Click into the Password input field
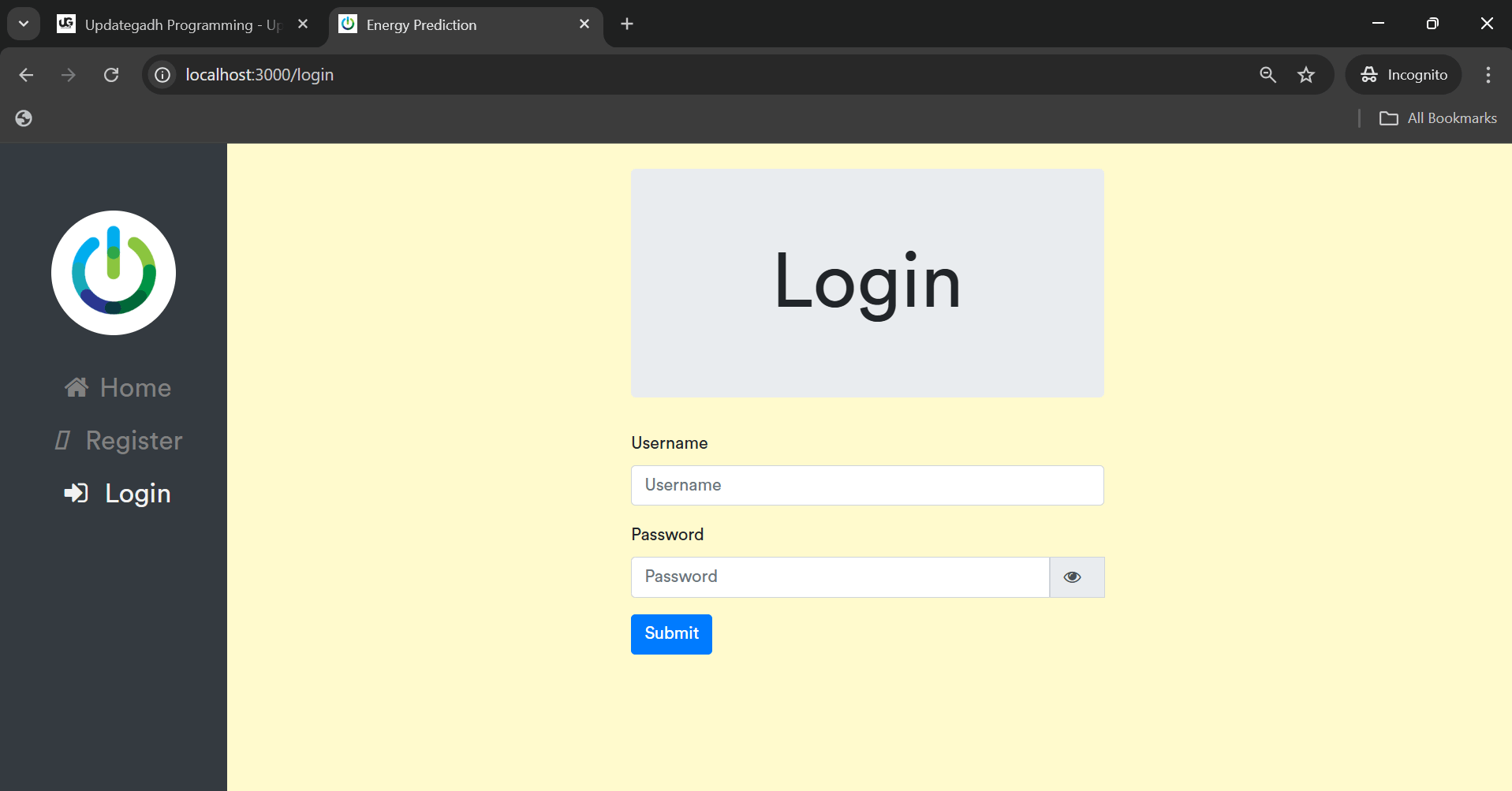This screenshot has height=791, width=1512. [x=839, y=577]
